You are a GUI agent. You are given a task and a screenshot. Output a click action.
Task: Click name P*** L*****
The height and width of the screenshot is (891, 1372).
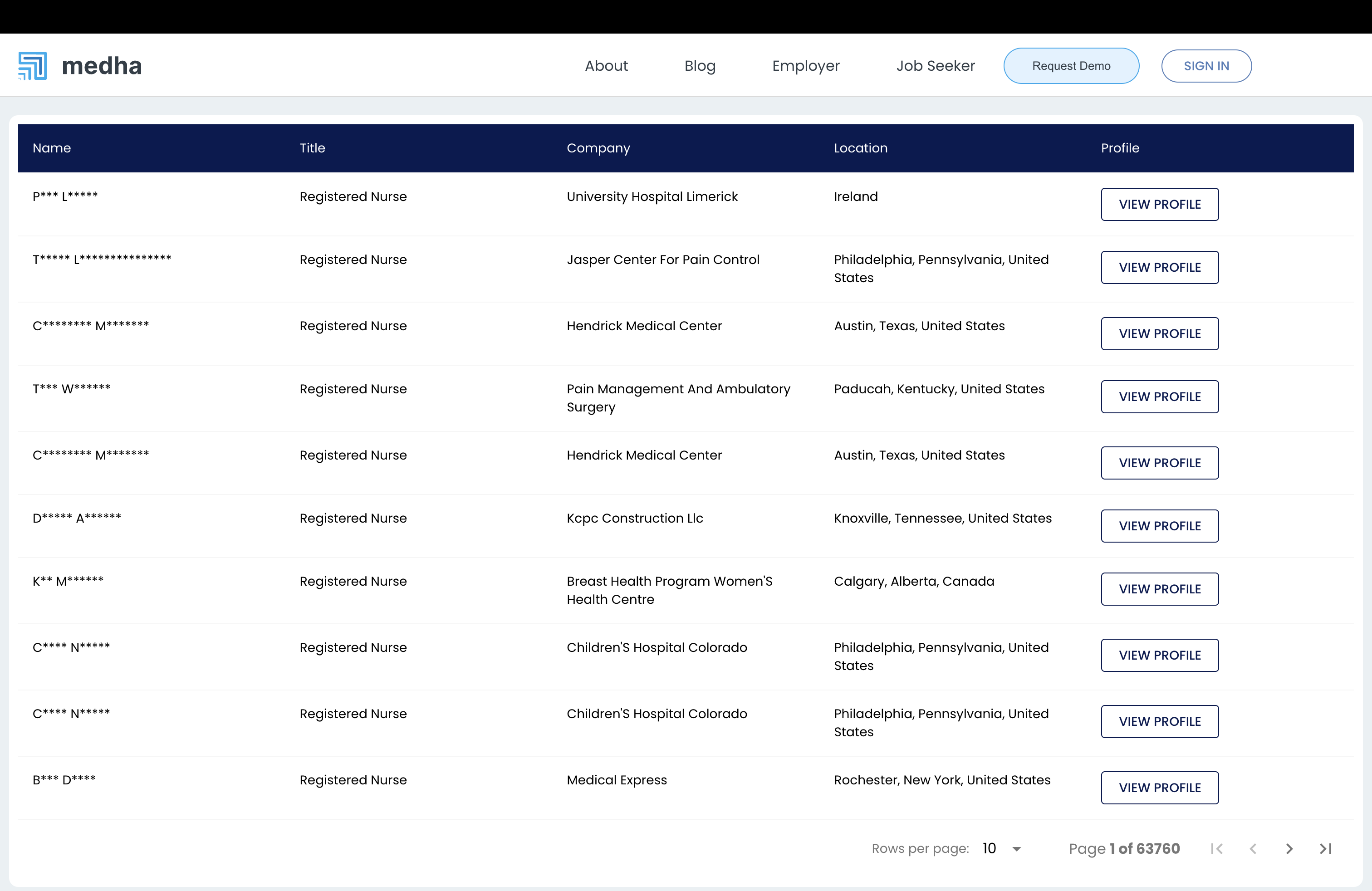point(65,196)
